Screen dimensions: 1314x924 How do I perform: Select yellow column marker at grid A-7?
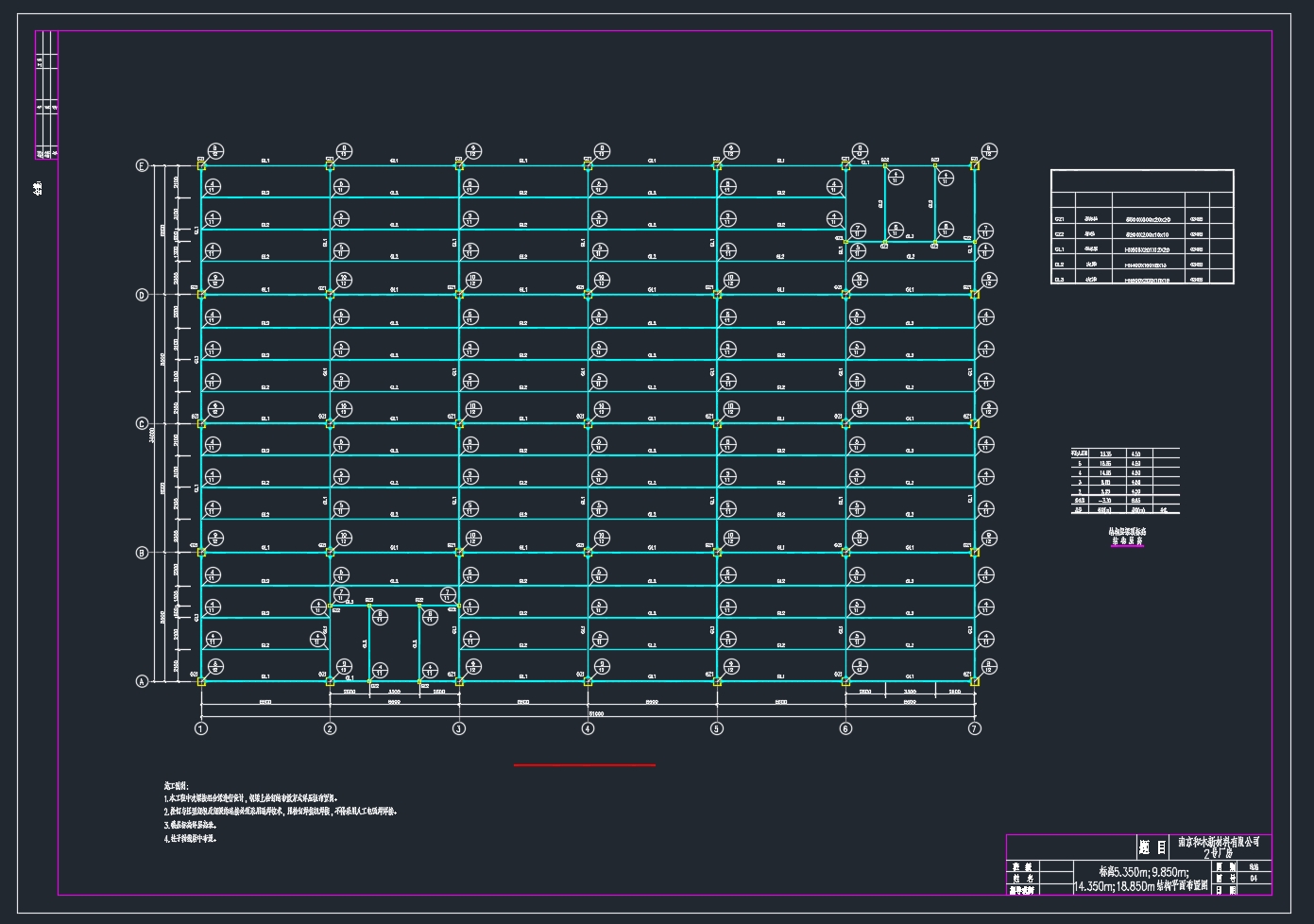(x=975, y=681)
